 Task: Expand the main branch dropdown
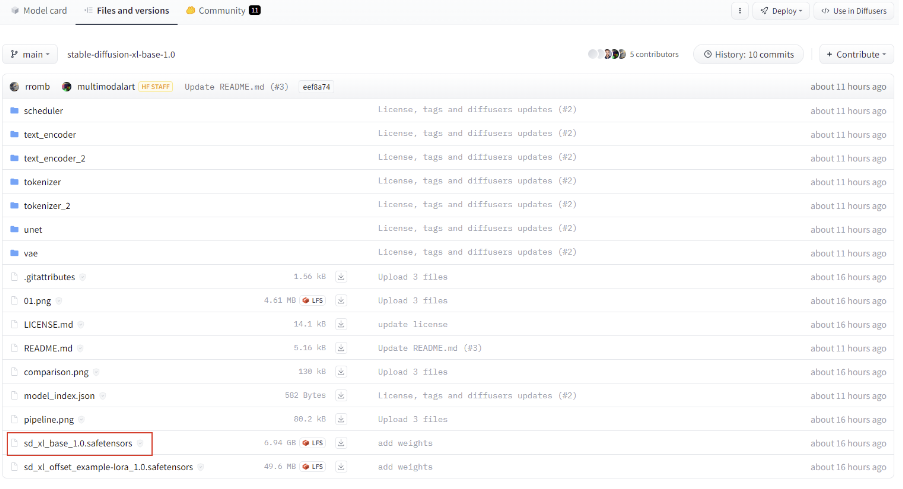click(x=31, y=54)
